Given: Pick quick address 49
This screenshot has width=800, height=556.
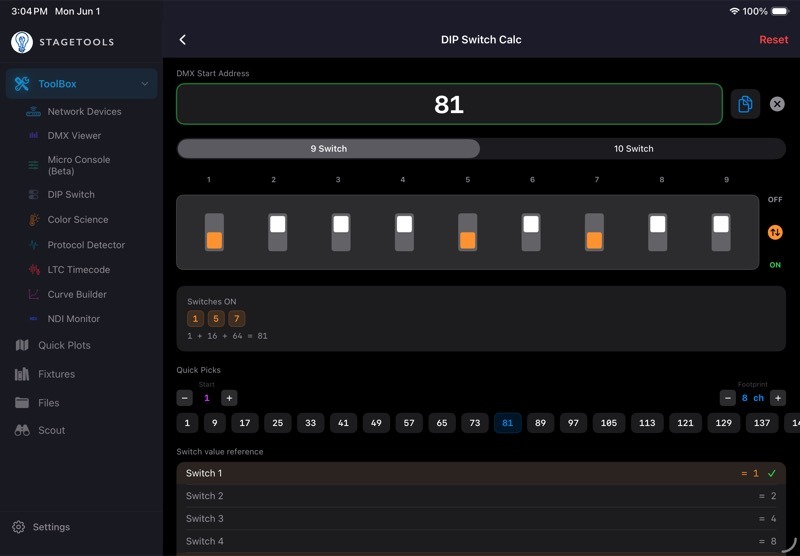Looking at the screenshot, I should coord(376,423).
